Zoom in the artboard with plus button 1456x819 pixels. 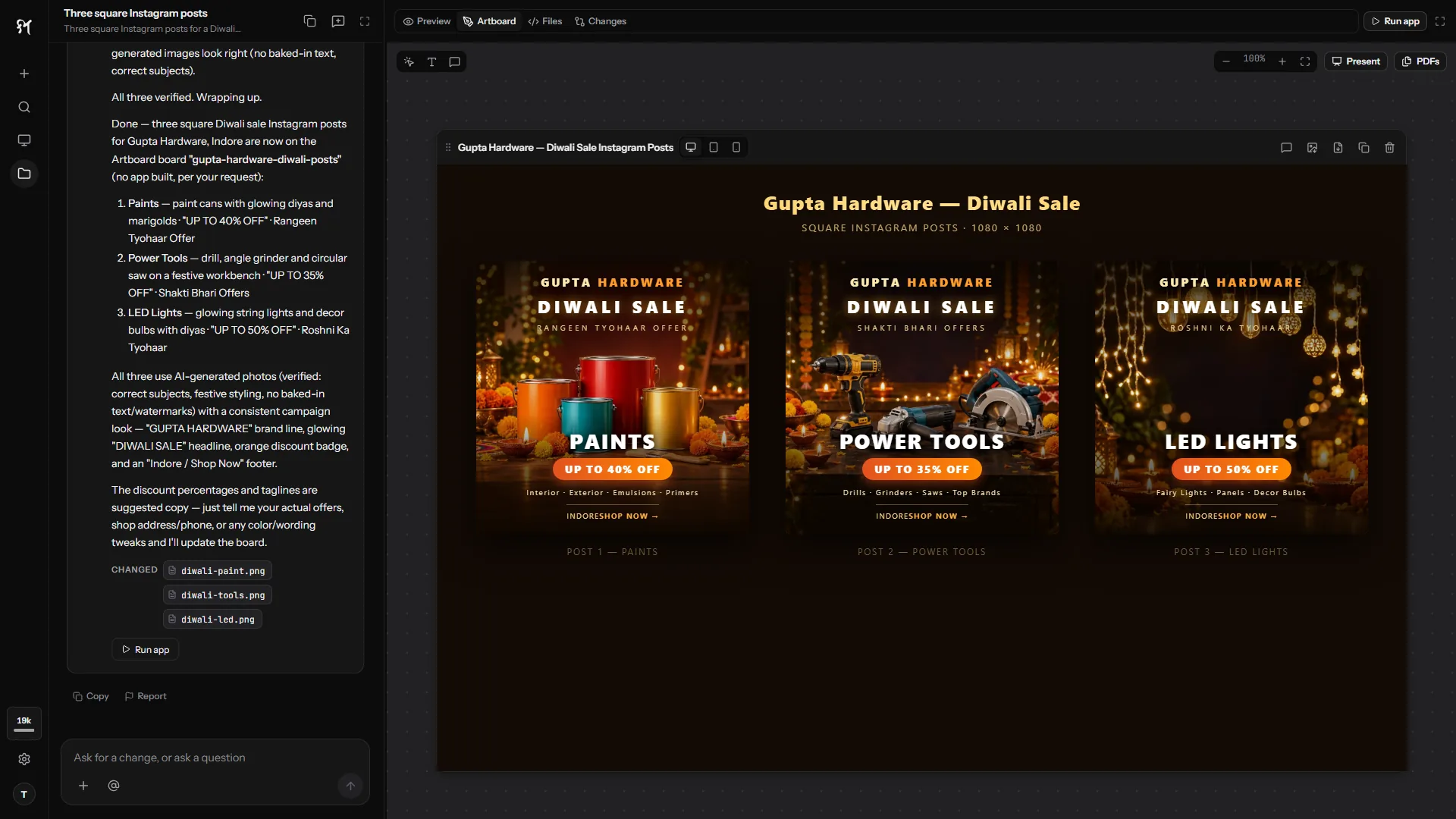click(x=1282, y=61)
